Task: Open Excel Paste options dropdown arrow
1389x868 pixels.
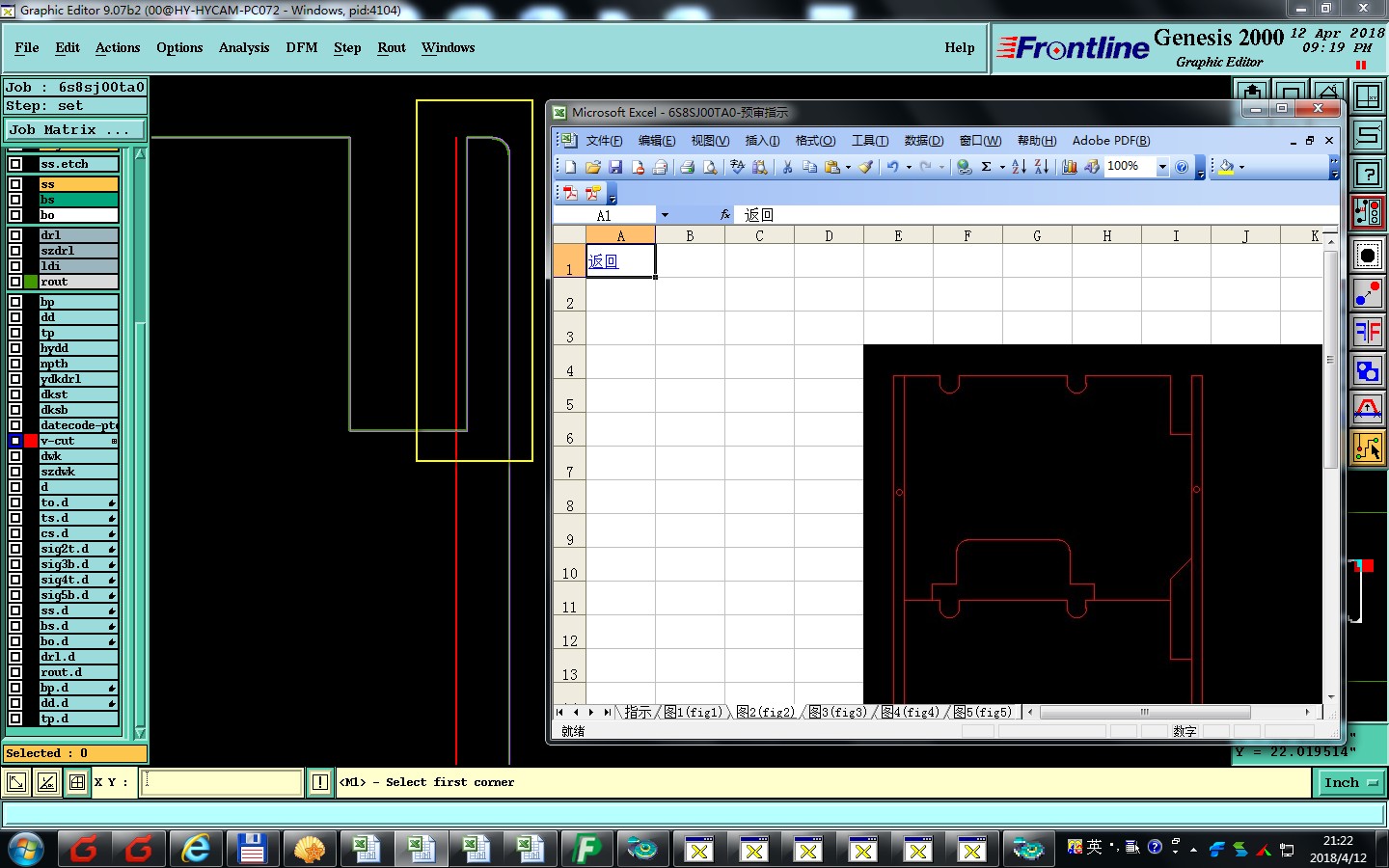Action: pos(848,167)
